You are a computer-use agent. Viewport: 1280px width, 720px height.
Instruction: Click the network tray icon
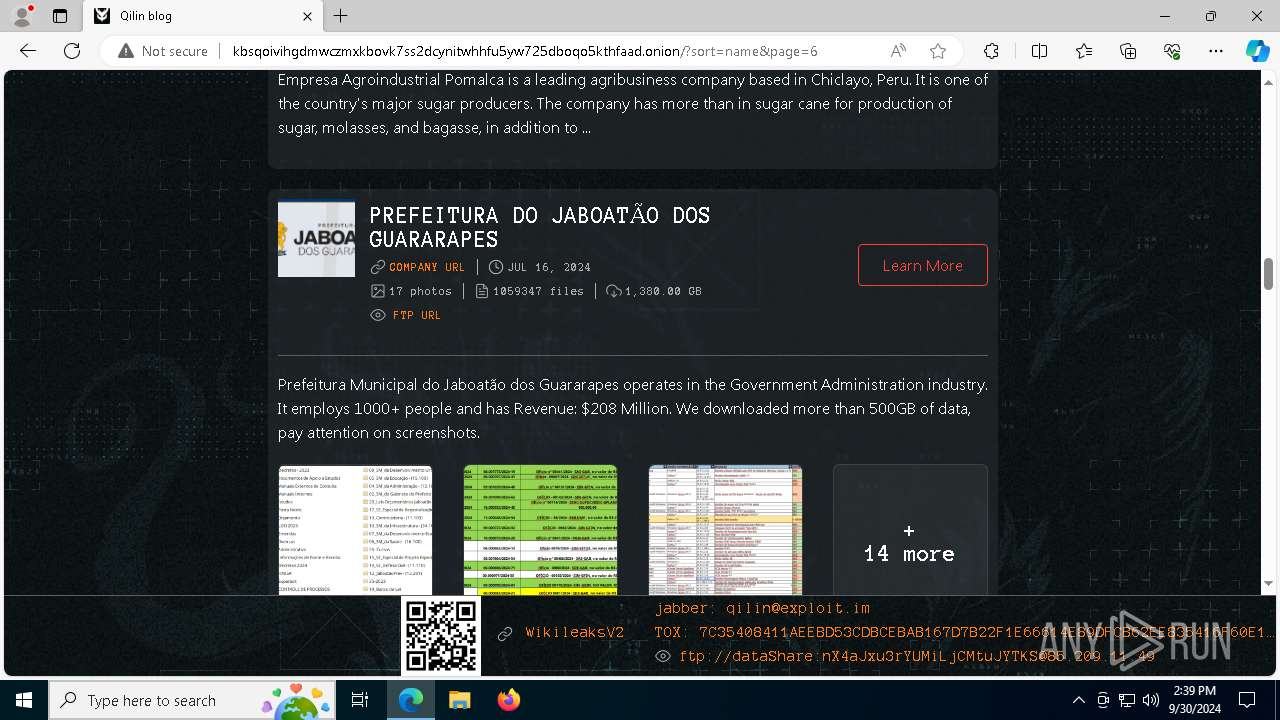[1127, 700]
